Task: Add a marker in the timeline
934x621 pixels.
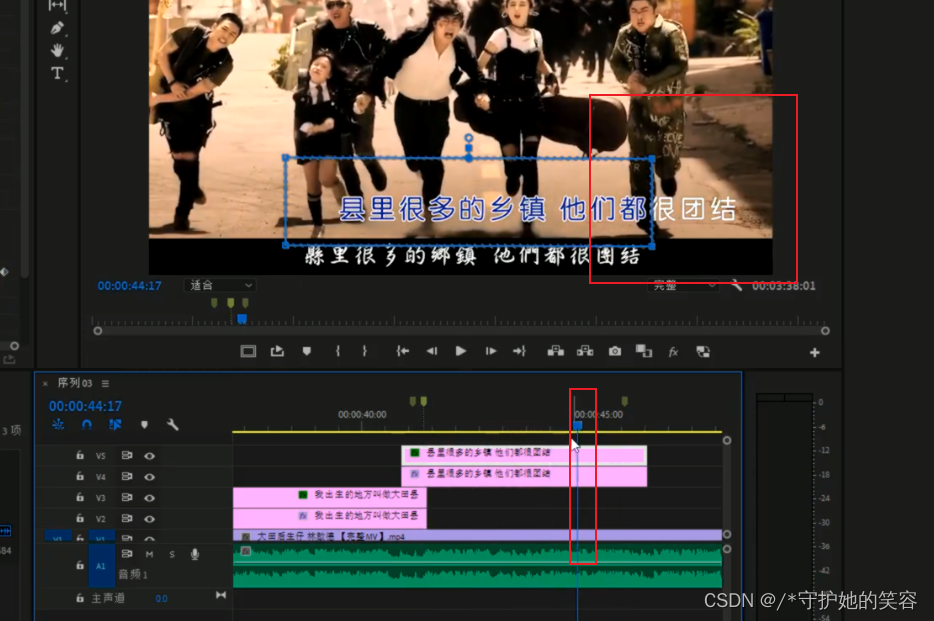Action: [144, 425]
